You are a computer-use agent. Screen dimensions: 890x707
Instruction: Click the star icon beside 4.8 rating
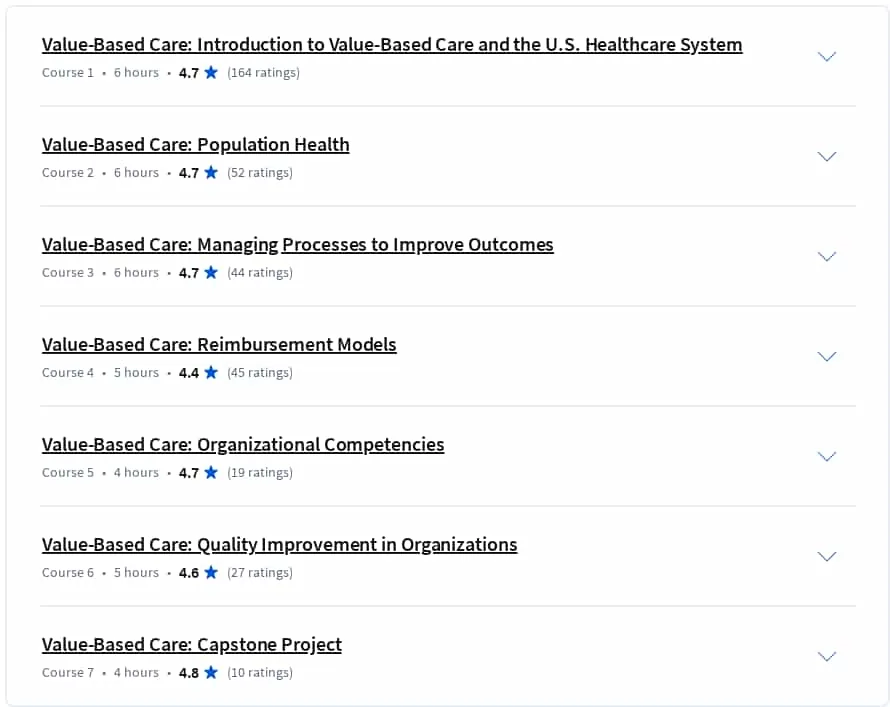211,672
